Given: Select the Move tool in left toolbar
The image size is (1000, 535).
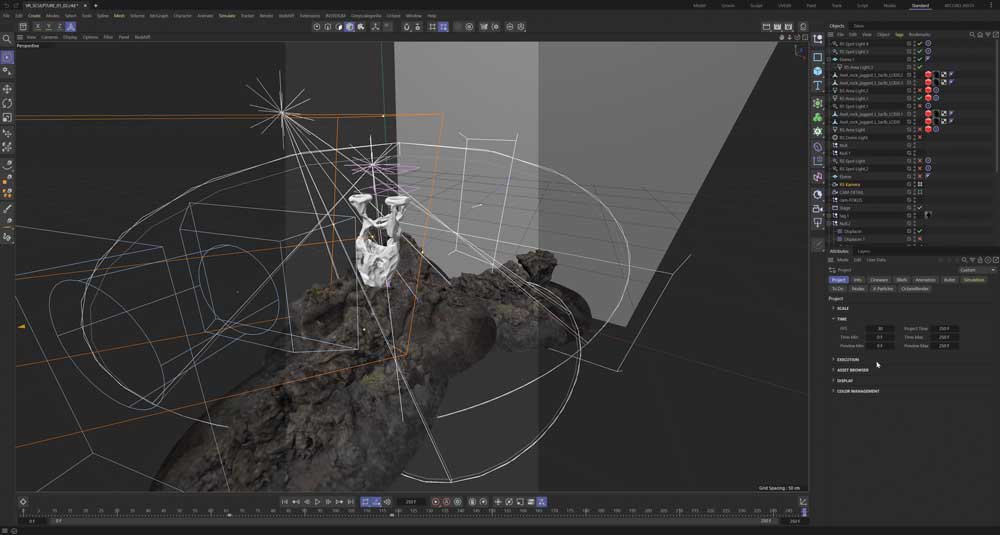Looking at the screenshot, I should point(8,89).
